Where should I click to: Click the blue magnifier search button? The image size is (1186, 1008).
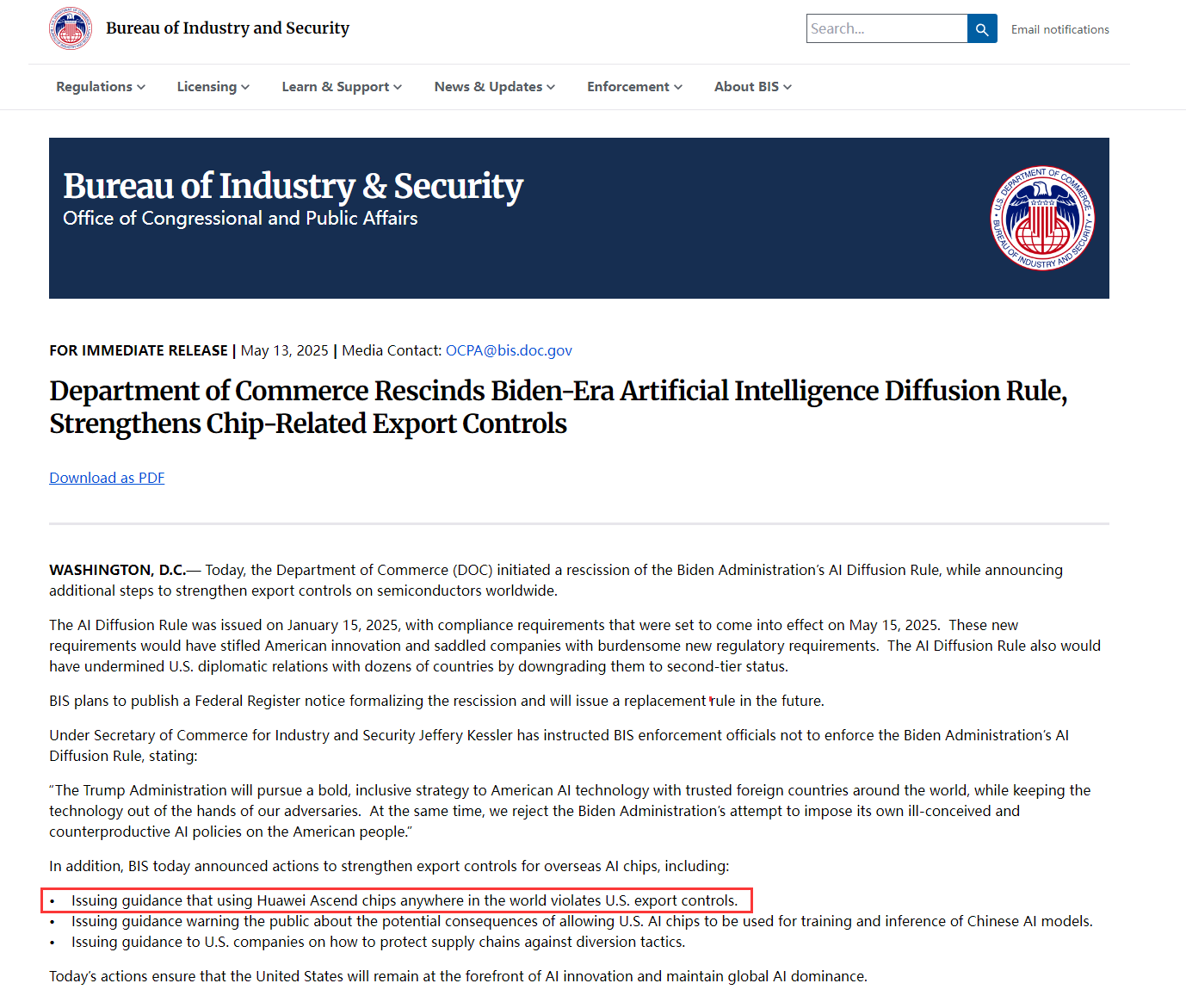click(982, 29)
